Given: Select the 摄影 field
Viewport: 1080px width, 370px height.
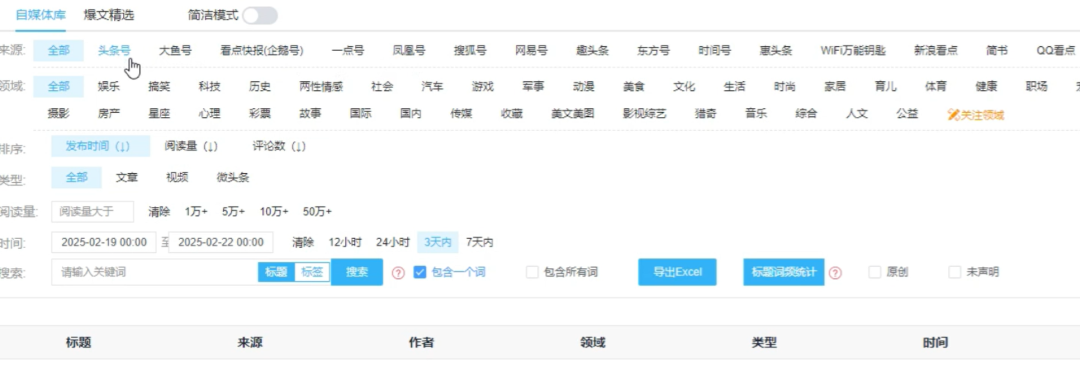Looking at the screenshot, I should coord(59,114).
